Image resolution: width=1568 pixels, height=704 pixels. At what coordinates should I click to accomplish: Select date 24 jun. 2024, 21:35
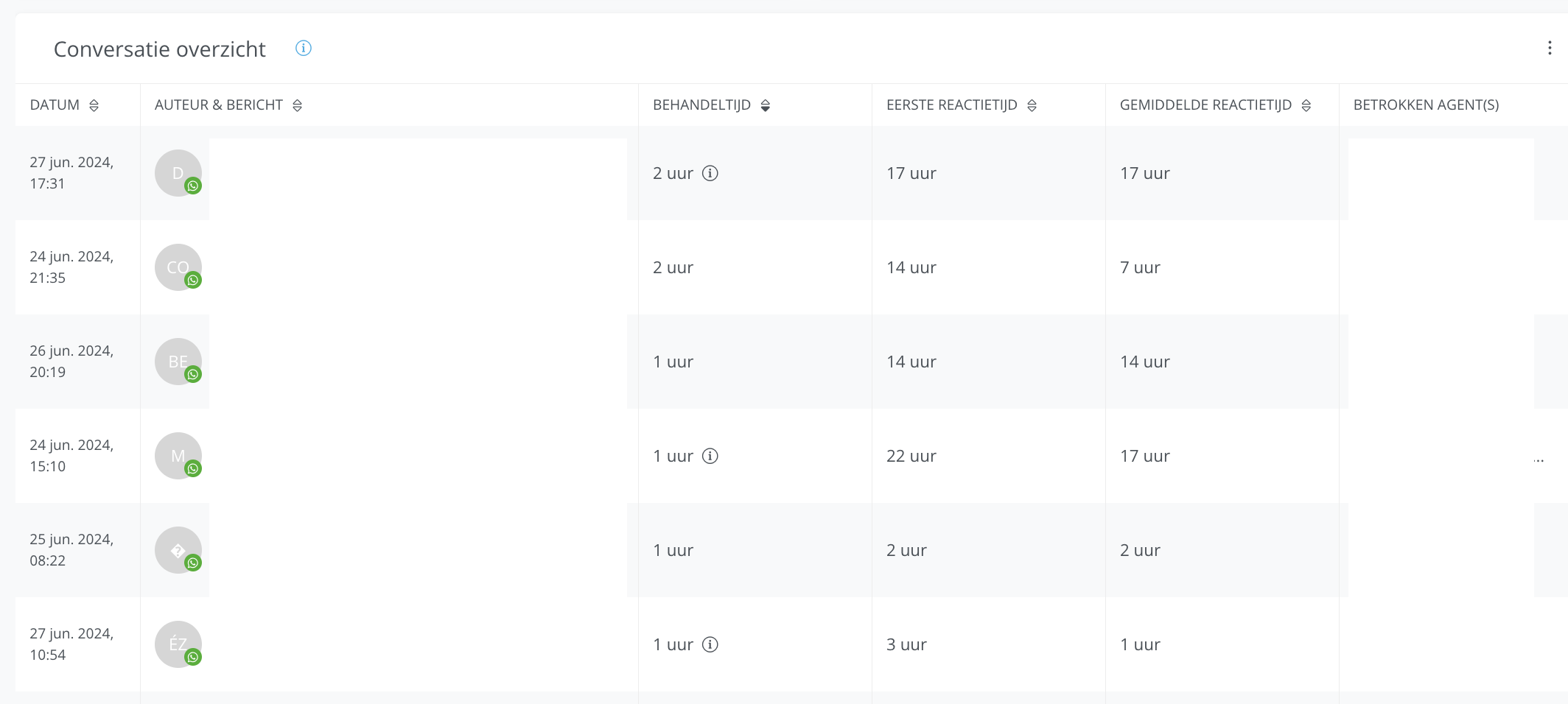pyautogui.click(x=71, y=267)
